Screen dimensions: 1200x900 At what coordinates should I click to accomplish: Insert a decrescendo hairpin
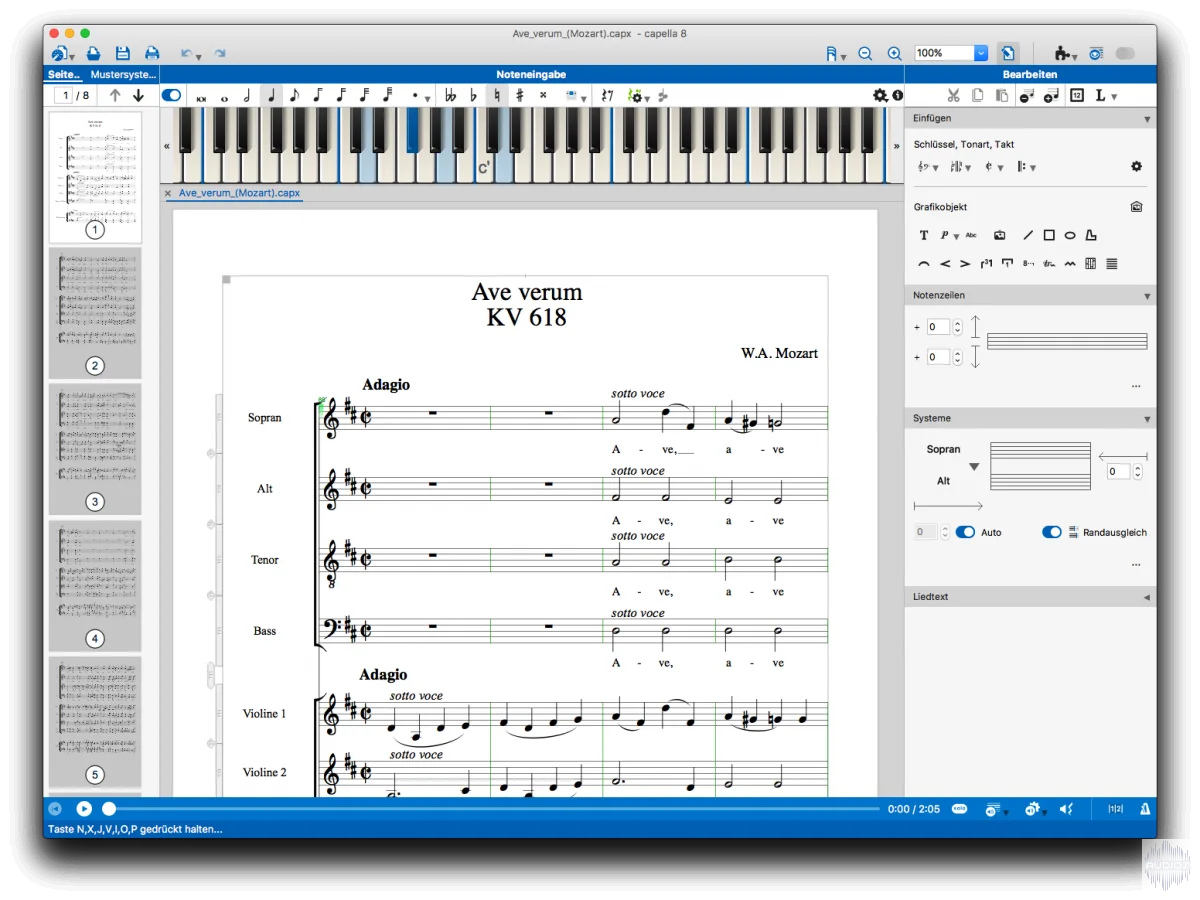click(965, 264)
